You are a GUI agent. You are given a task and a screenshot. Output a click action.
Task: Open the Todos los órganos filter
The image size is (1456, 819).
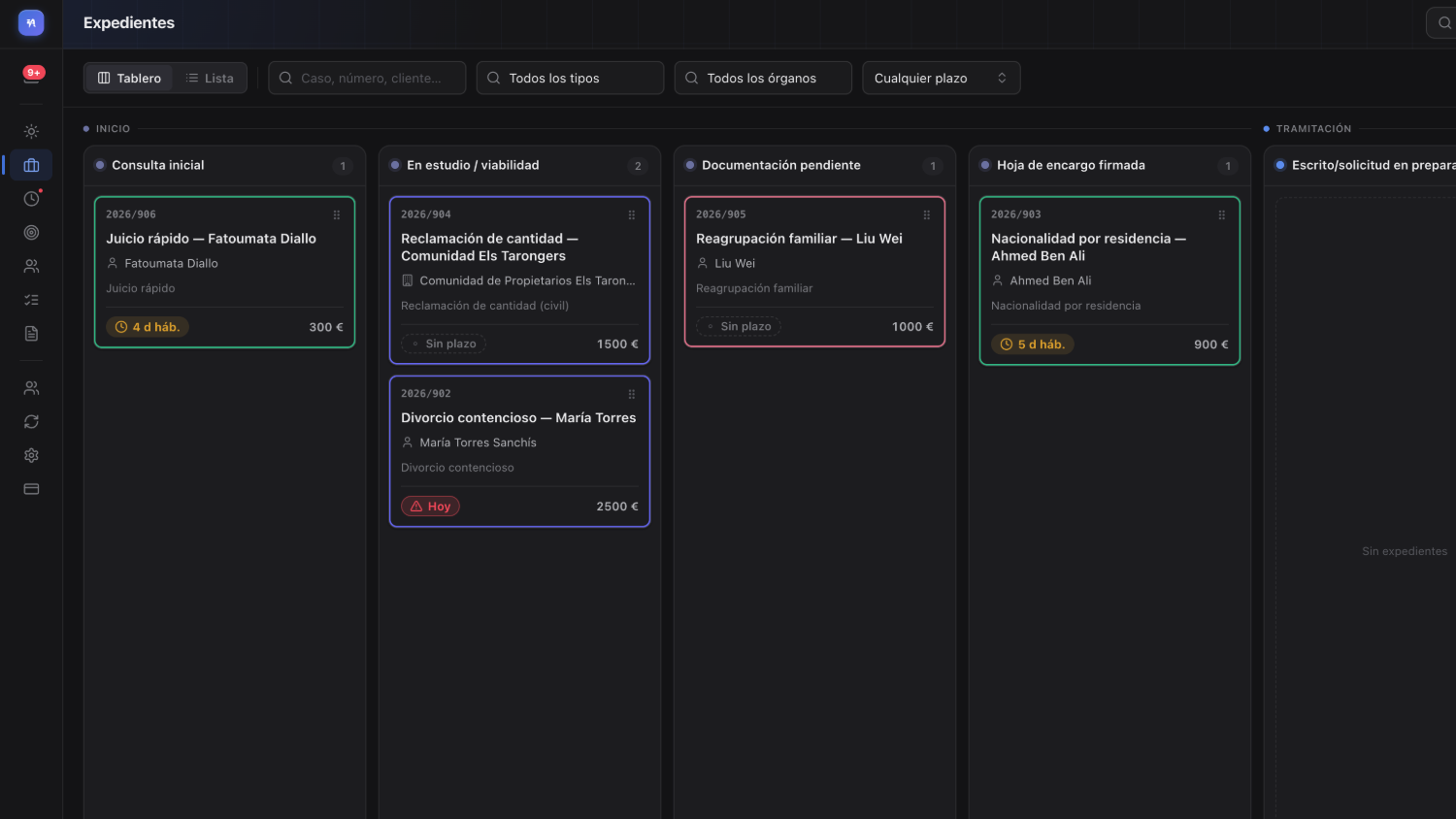point(763,78)
